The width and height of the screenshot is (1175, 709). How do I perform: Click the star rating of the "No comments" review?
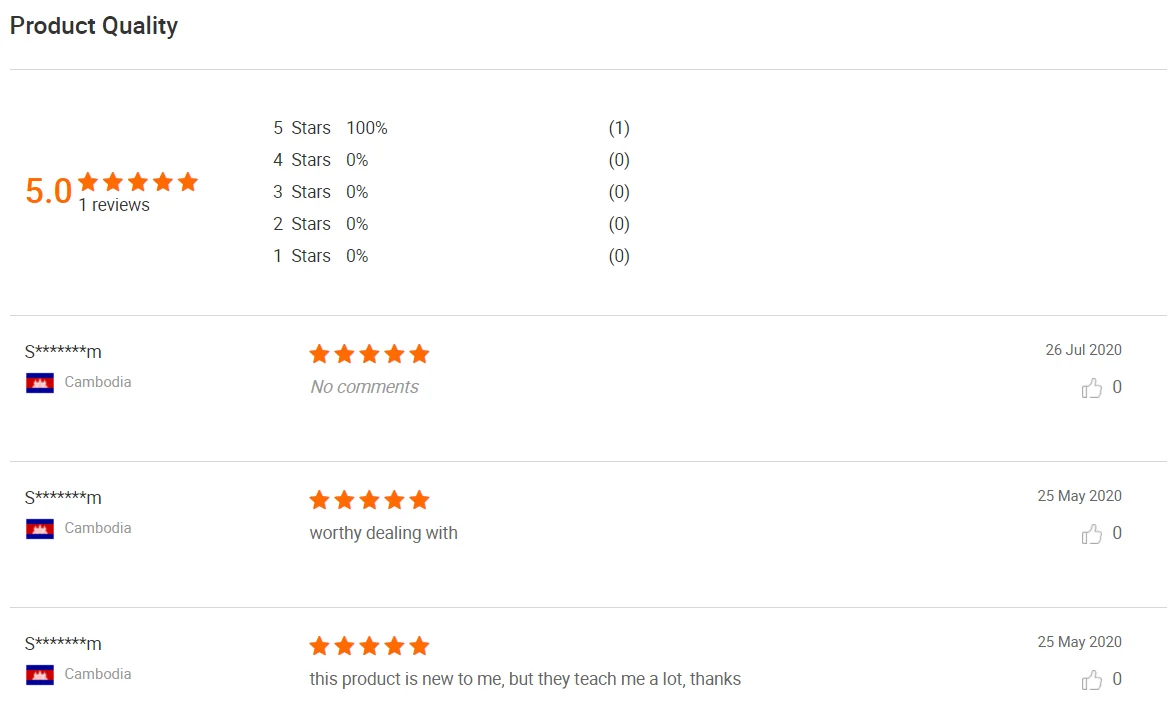click(x=369, y=354)
